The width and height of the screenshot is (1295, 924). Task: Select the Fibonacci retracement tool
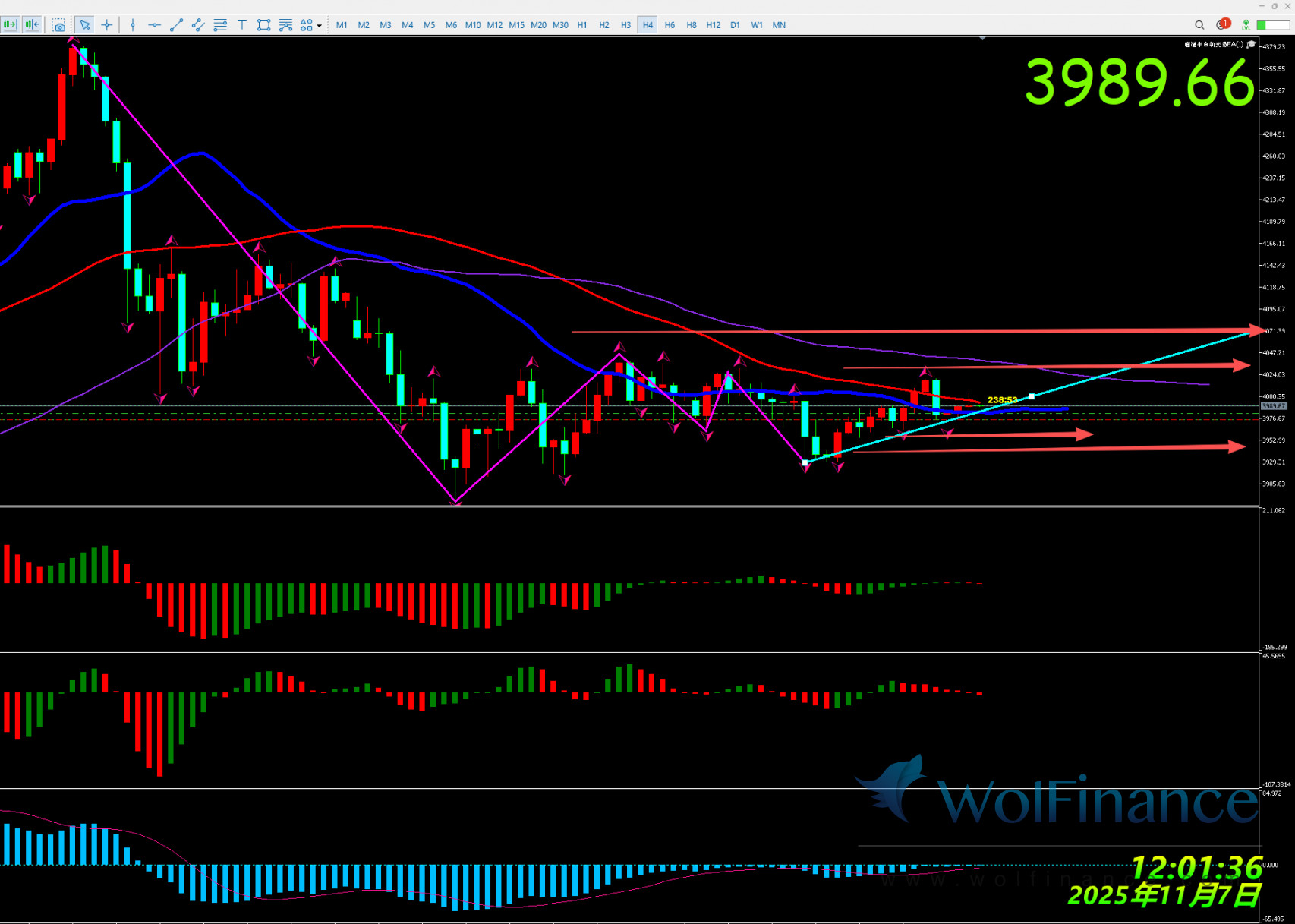point(220,25)
